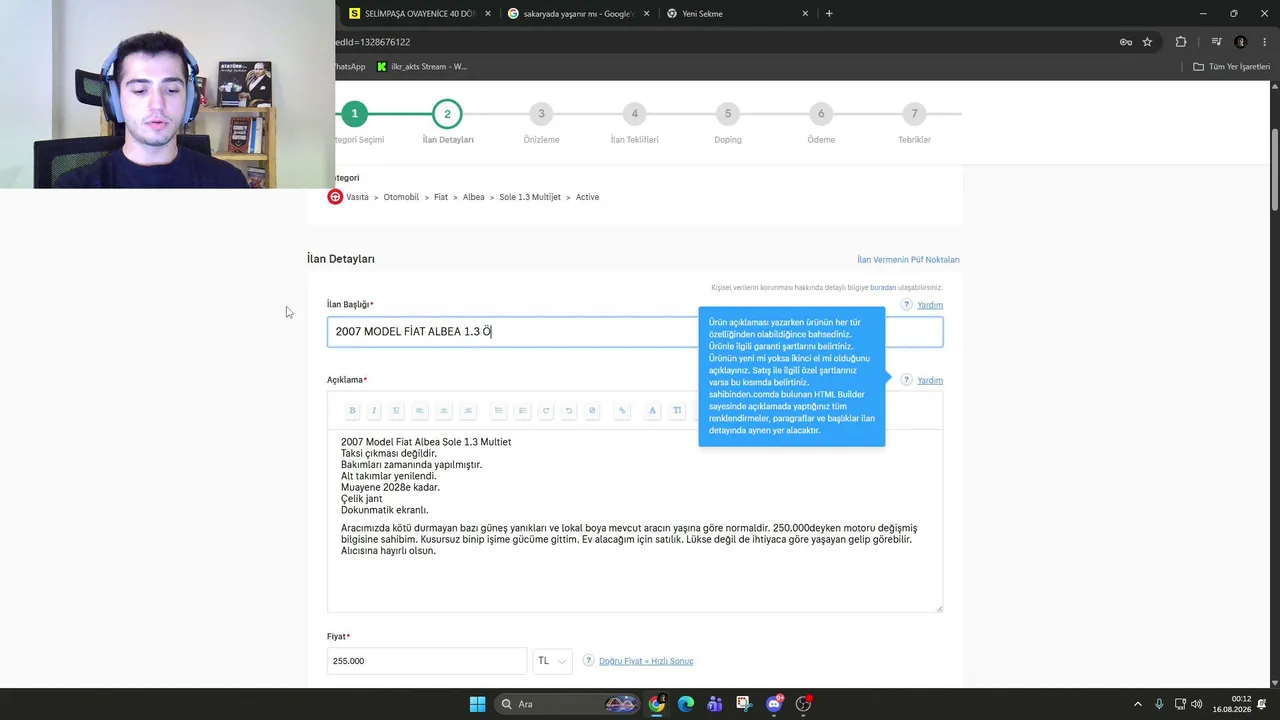Click Yardım link next to Açıklama
The image size is (1280, 720).
(930, 381)
